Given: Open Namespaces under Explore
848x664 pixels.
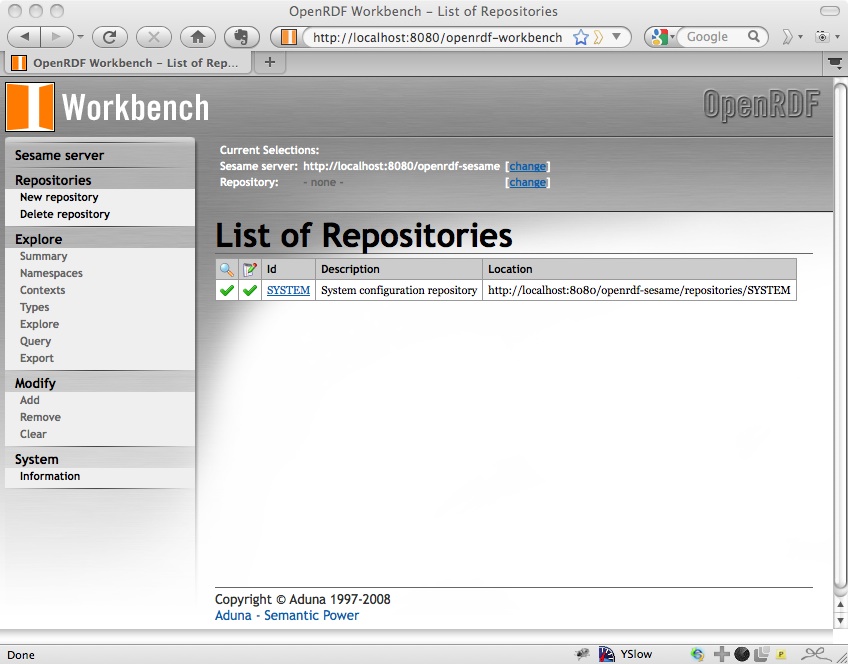Looking at the screenshot, I should pyautogui.click(x=51, y=273).
